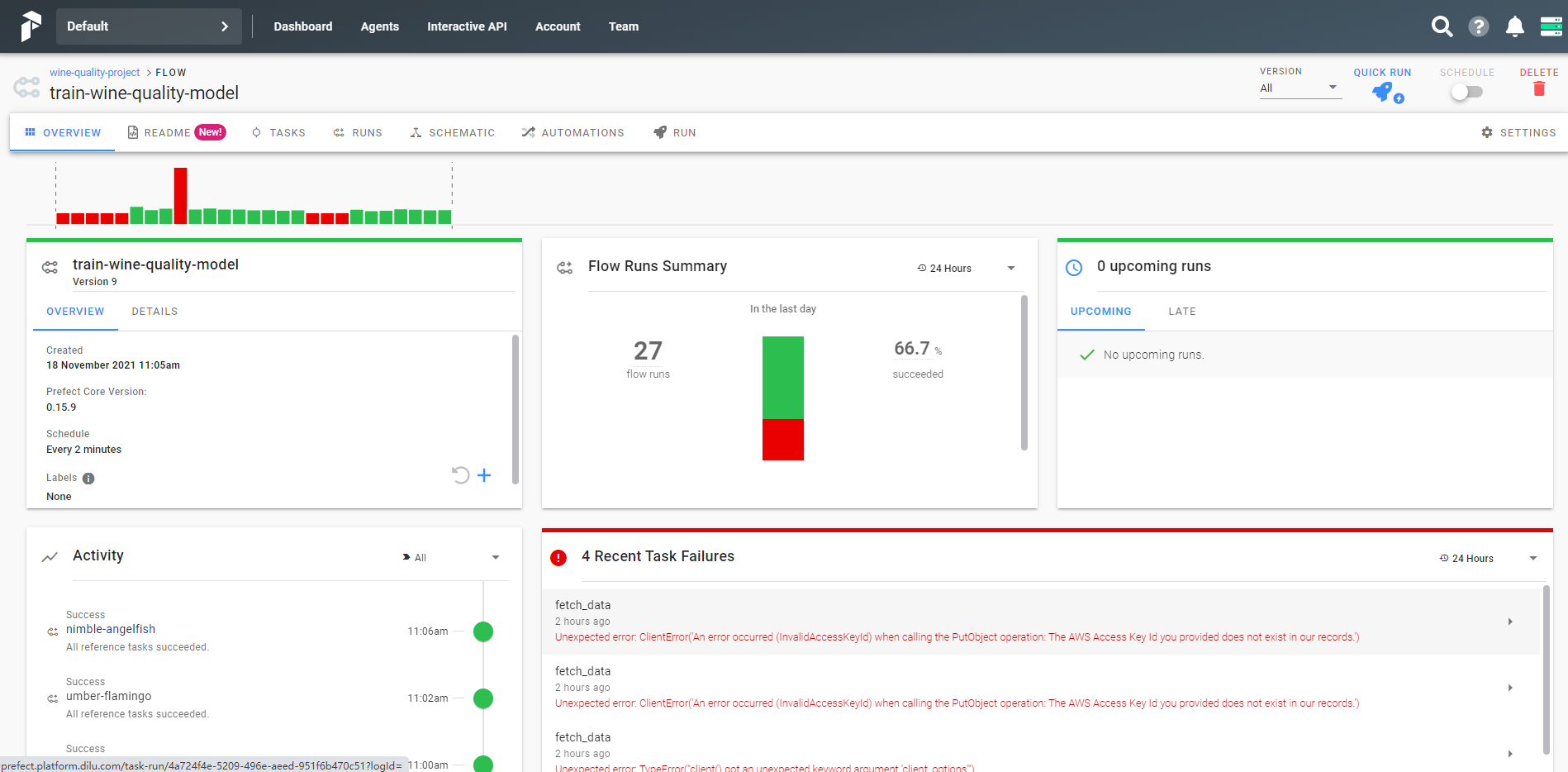Click the green succeeded bar segment
1568x772 pixels.
782,378
